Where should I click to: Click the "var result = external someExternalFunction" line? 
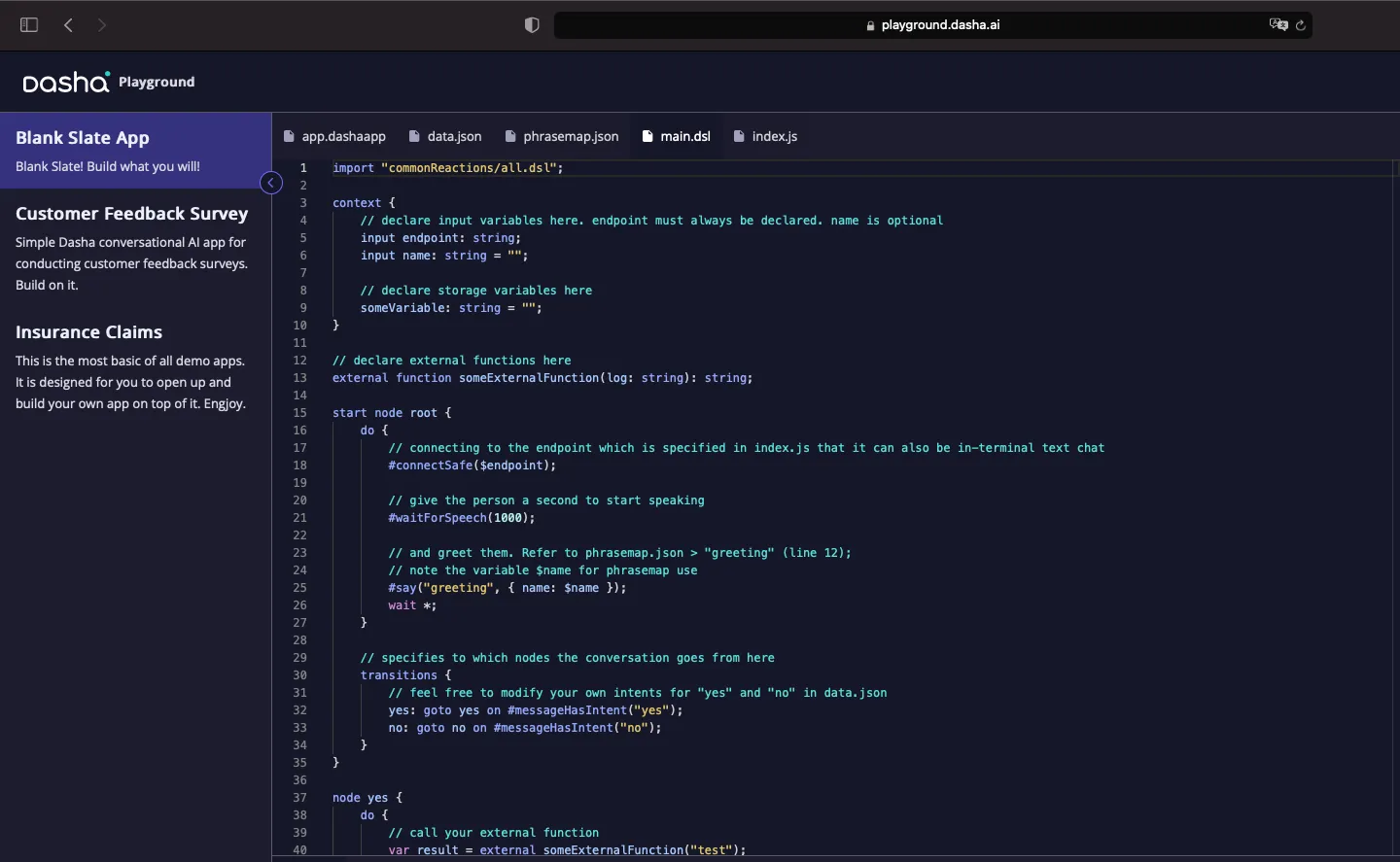click(568, 850)
